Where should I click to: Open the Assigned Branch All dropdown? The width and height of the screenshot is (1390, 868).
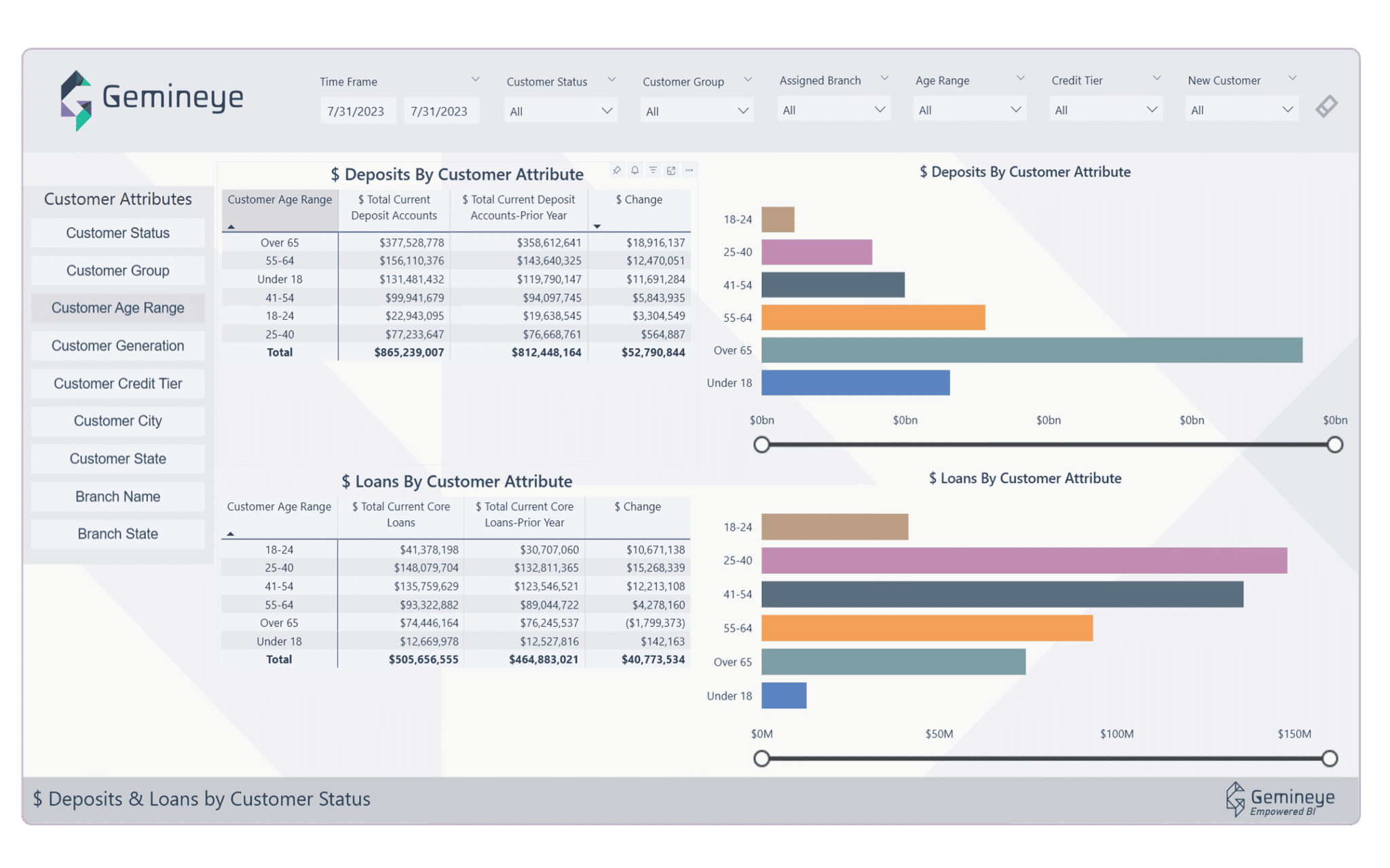tap(833, 110)
